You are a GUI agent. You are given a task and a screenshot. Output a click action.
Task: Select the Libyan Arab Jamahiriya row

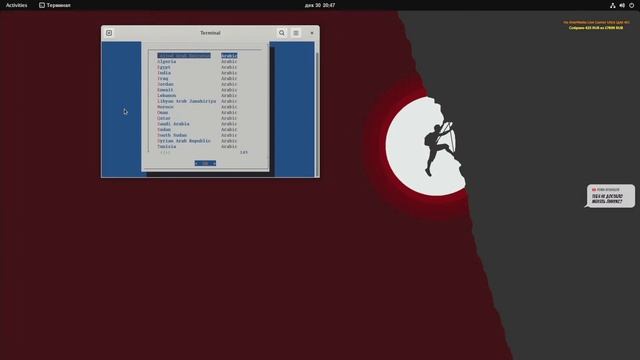(x=197, y=101)
